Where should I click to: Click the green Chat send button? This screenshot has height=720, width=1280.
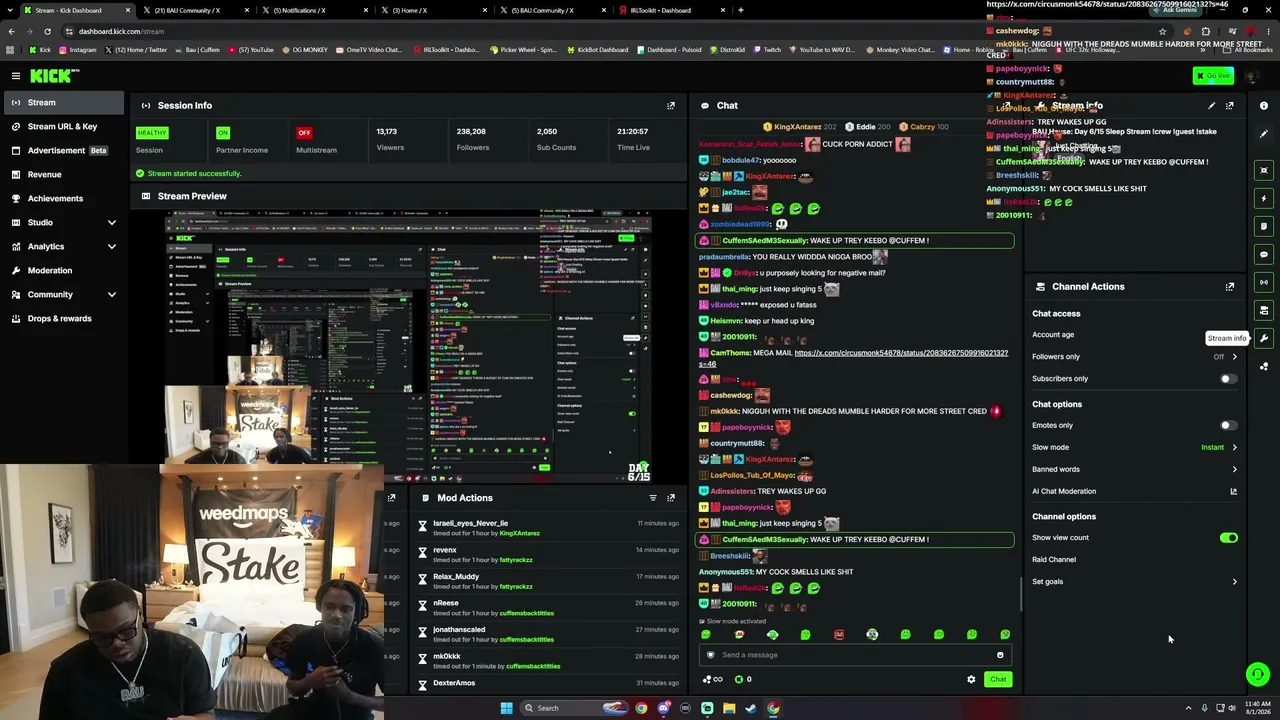(998, 680)
